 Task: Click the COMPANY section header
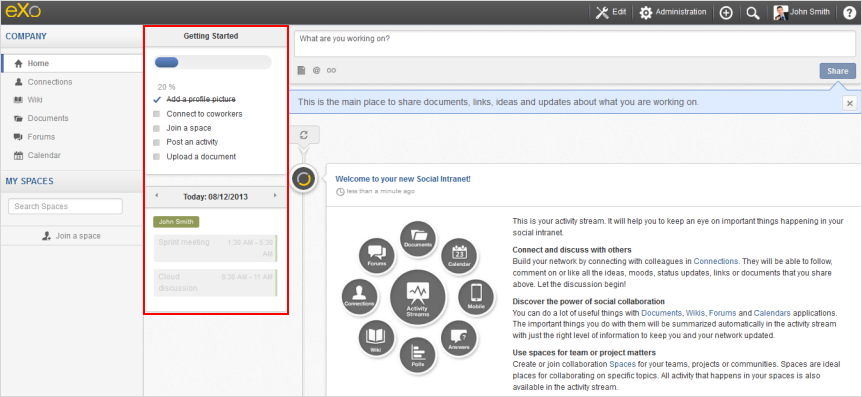pyautogui.click(x=26, y=36)
